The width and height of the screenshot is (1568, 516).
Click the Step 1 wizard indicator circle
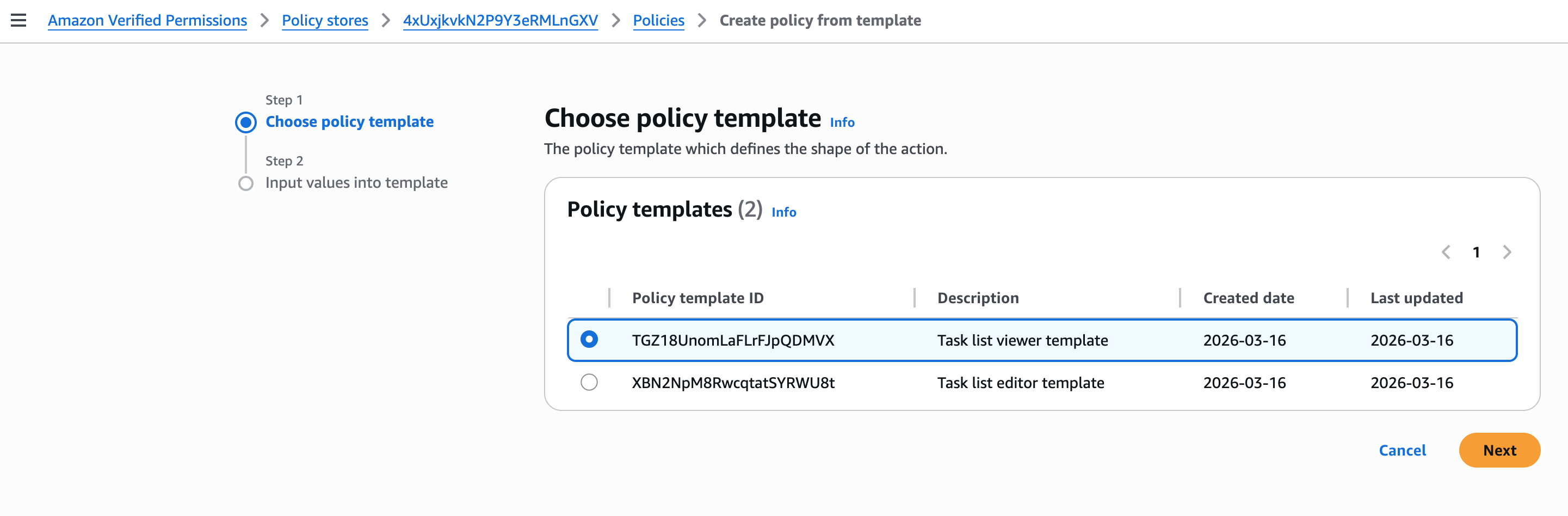pyautogui.click(x=246, y=122)
